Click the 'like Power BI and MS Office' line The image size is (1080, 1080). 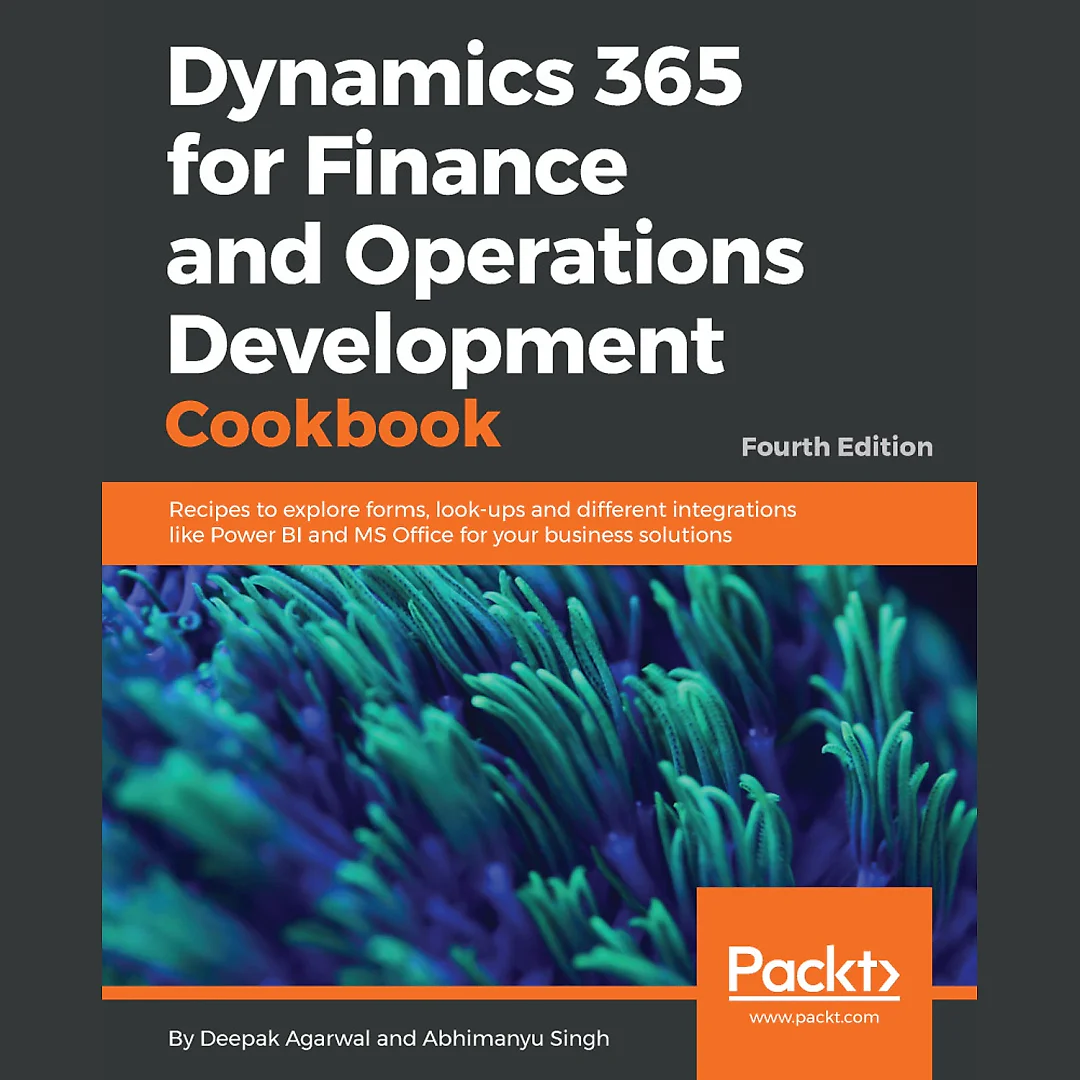click(450, 535)
